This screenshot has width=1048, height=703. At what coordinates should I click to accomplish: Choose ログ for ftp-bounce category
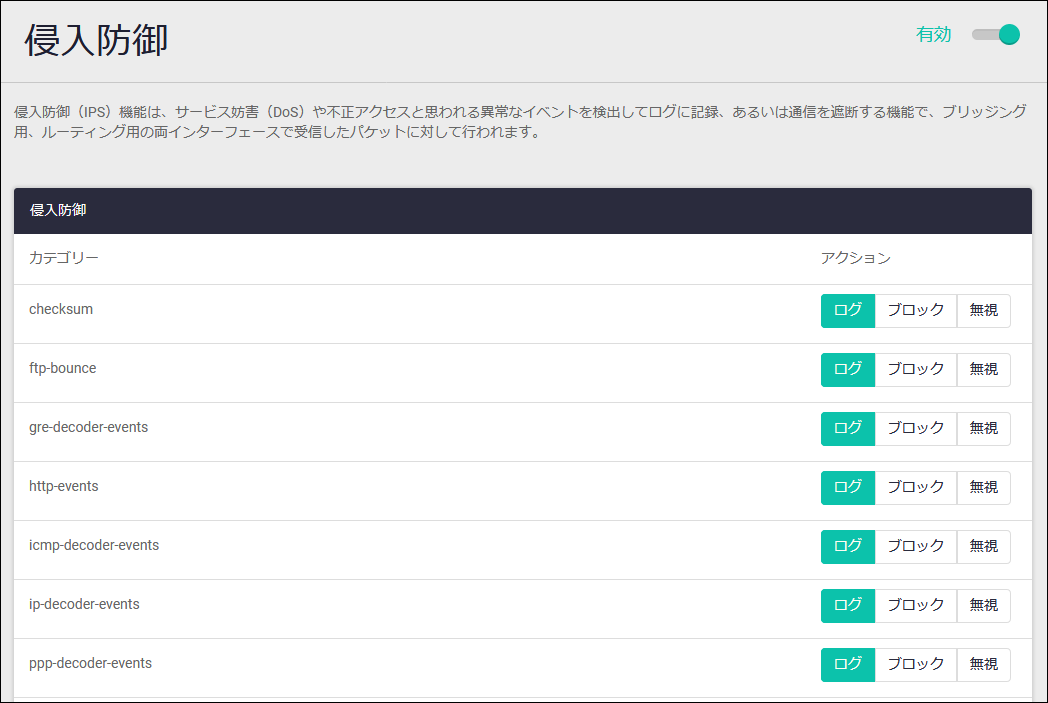[847, 369]
